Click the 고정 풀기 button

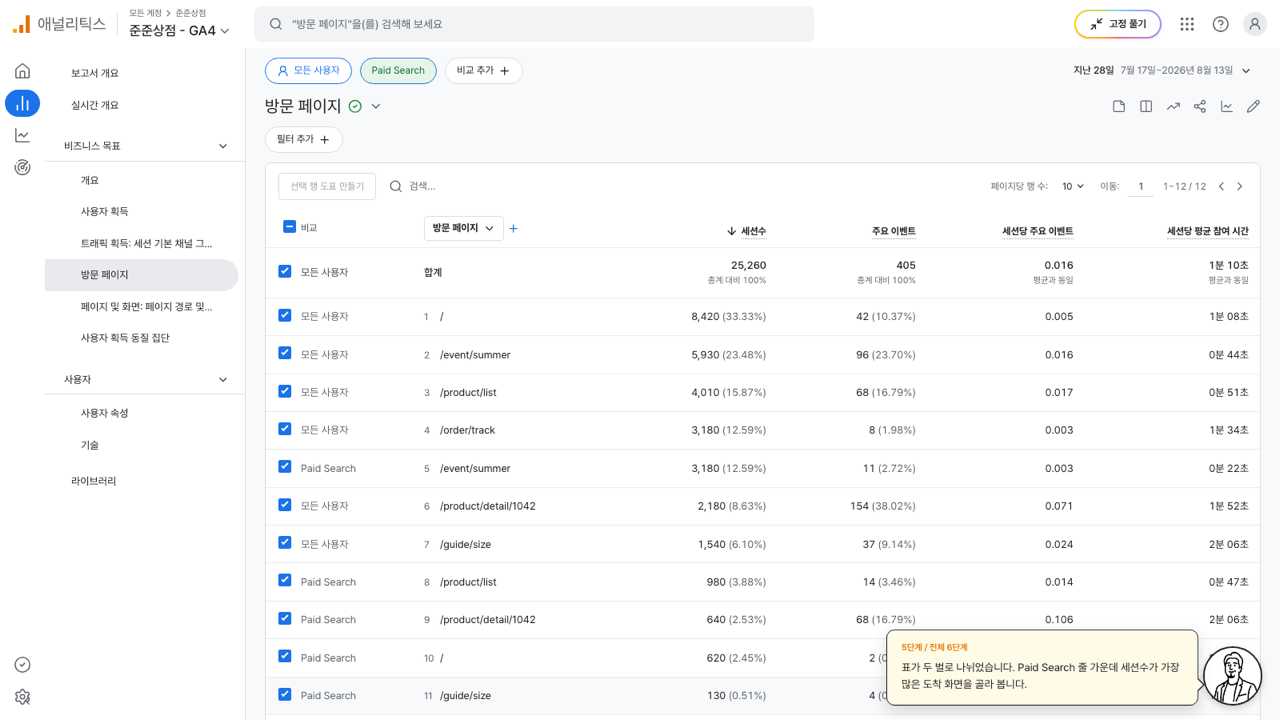pyautogui.click(x=1118, y=24)
